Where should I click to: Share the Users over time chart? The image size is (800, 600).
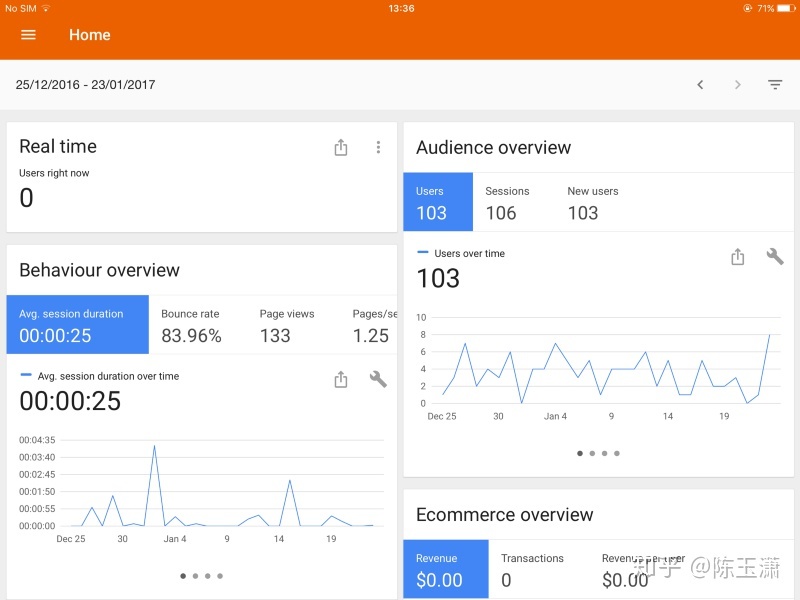tap(738, 257)
